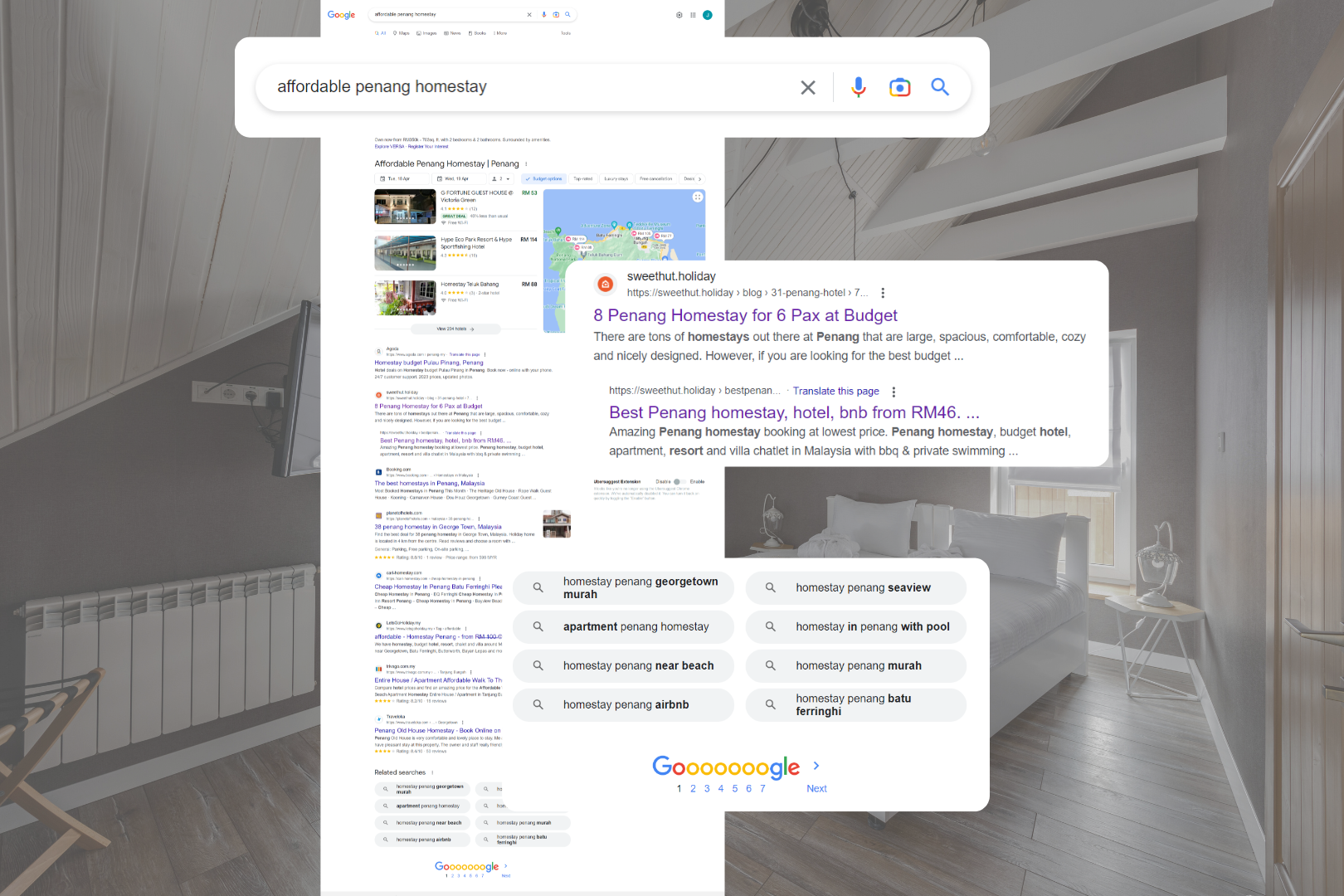Select enlarged 'homestay penang near beach' suggestion
The height and width of the screenshot is (896, 1344).
click(623, 665)
